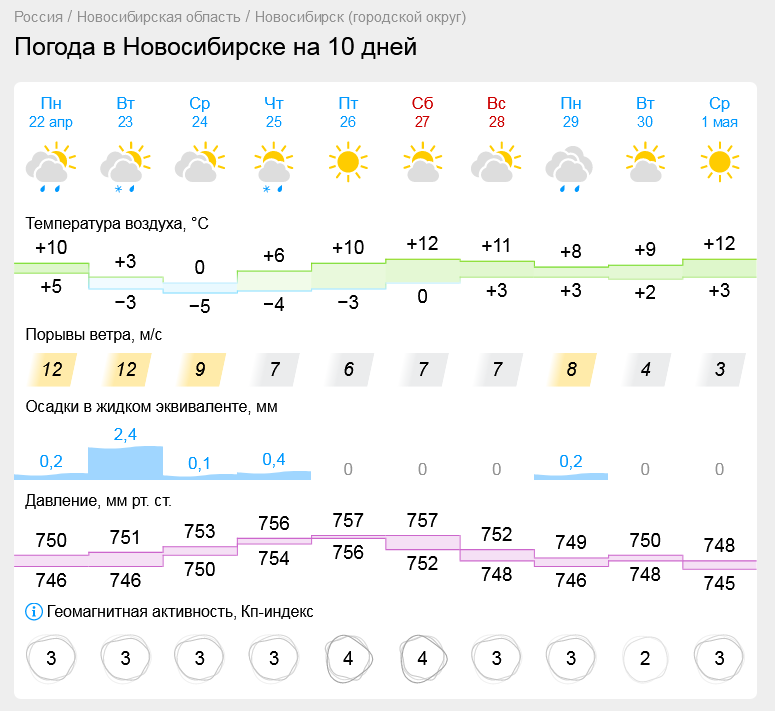The image size is (780, 715).
Task: Click the wind gust value 12 for Tuesday
Action: 125,369
